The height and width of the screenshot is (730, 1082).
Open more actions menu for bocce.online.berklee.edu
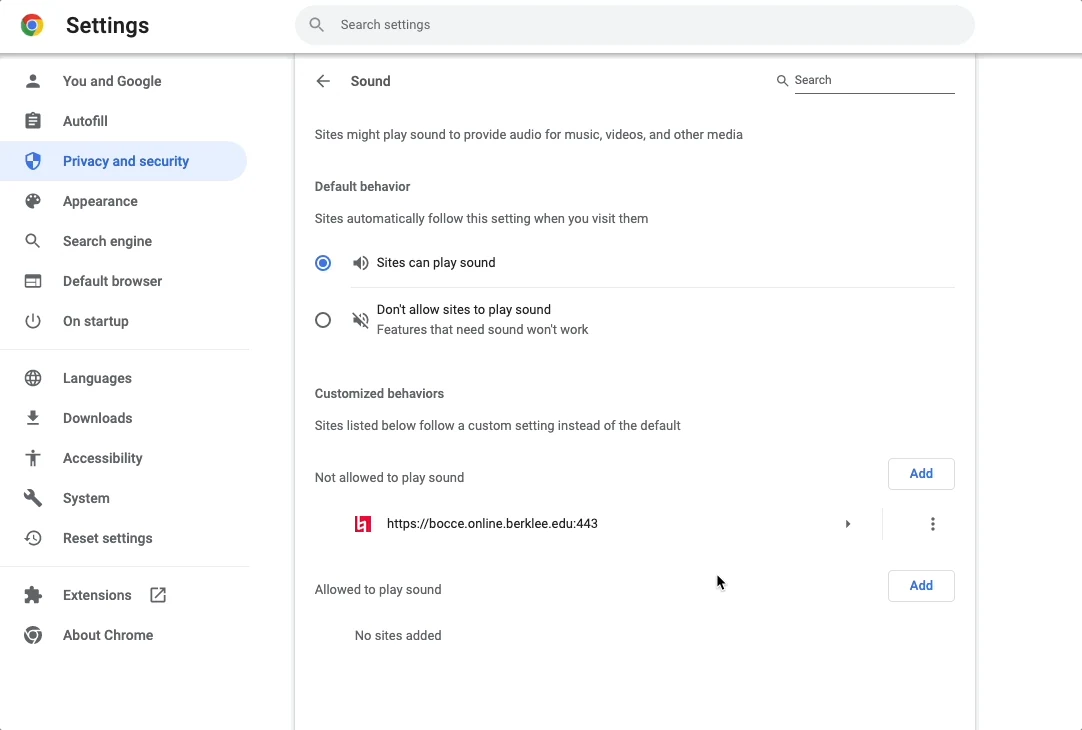pos(932,524)
